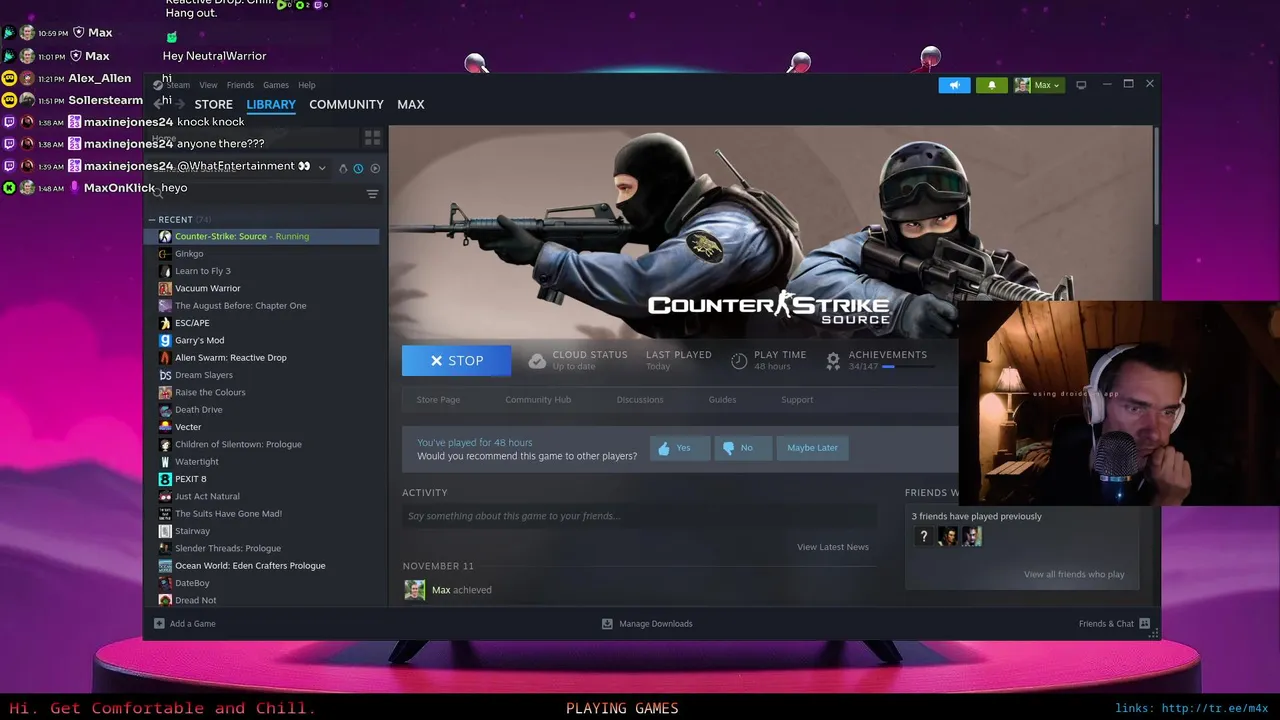Click the Alien Swarm: Reactive Drop icon

165,357
